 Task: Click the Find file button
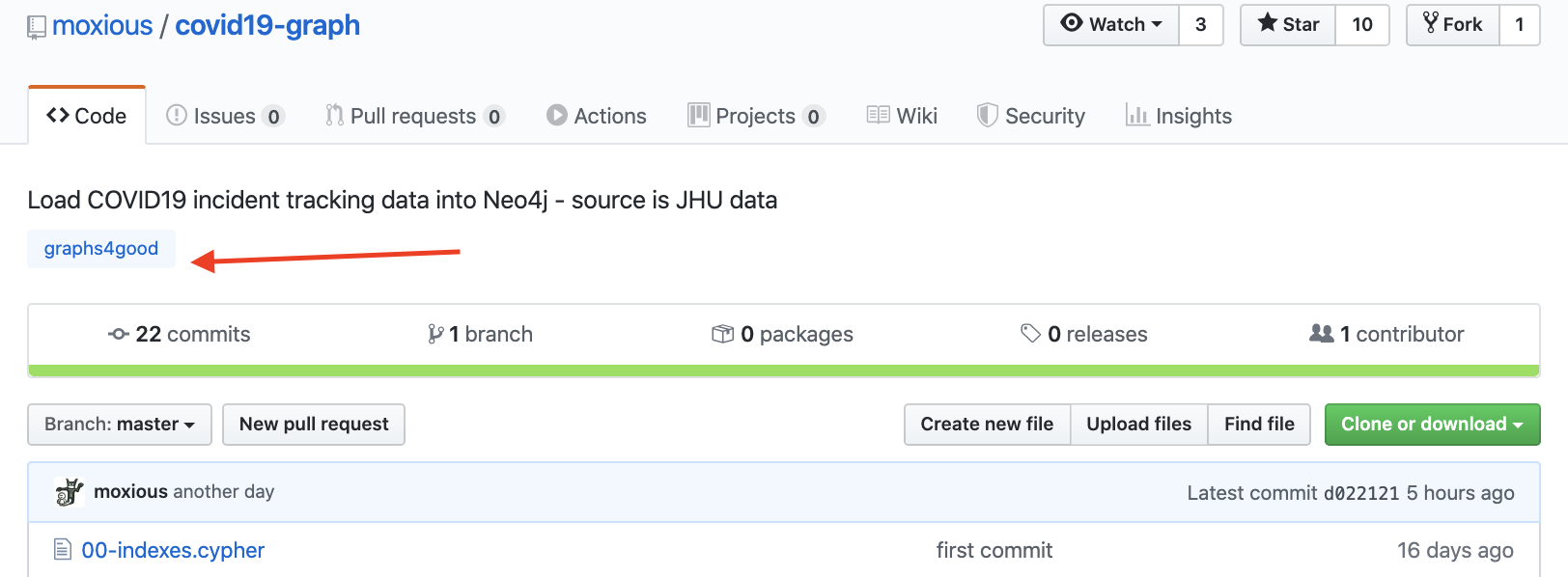(1259, 425)
